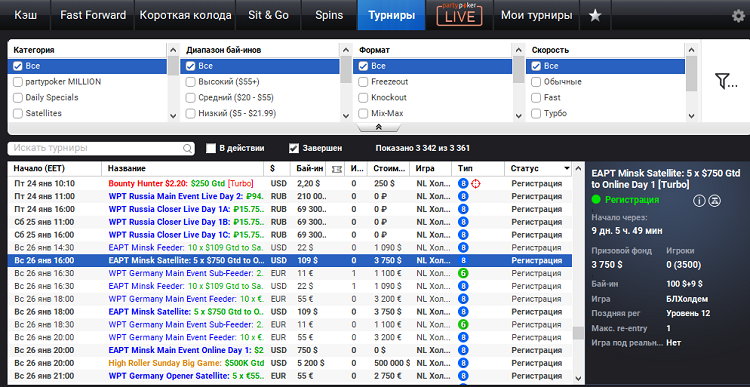The image size is (750, 387).
Task: Check the Средний ($20 - $55) checkbox
Action: [x=190, y=98]
